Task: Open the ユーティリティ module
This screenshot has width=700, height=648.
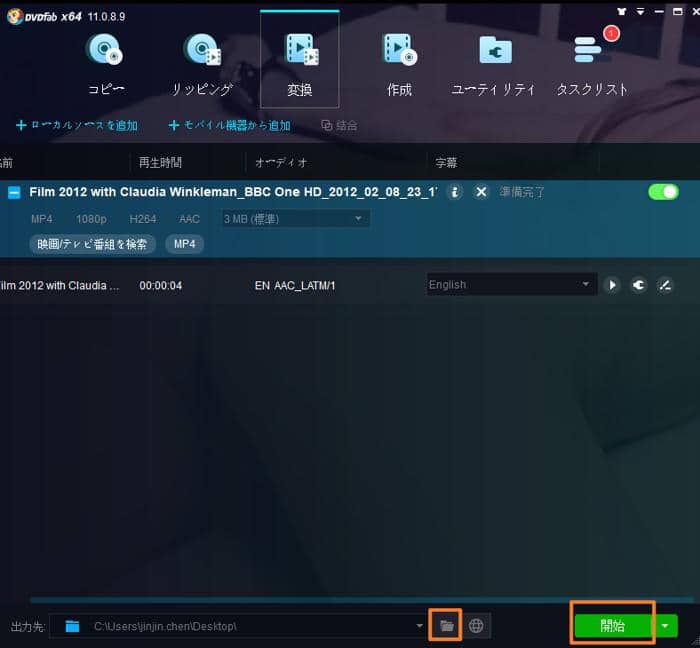Action: pos(493,64)
